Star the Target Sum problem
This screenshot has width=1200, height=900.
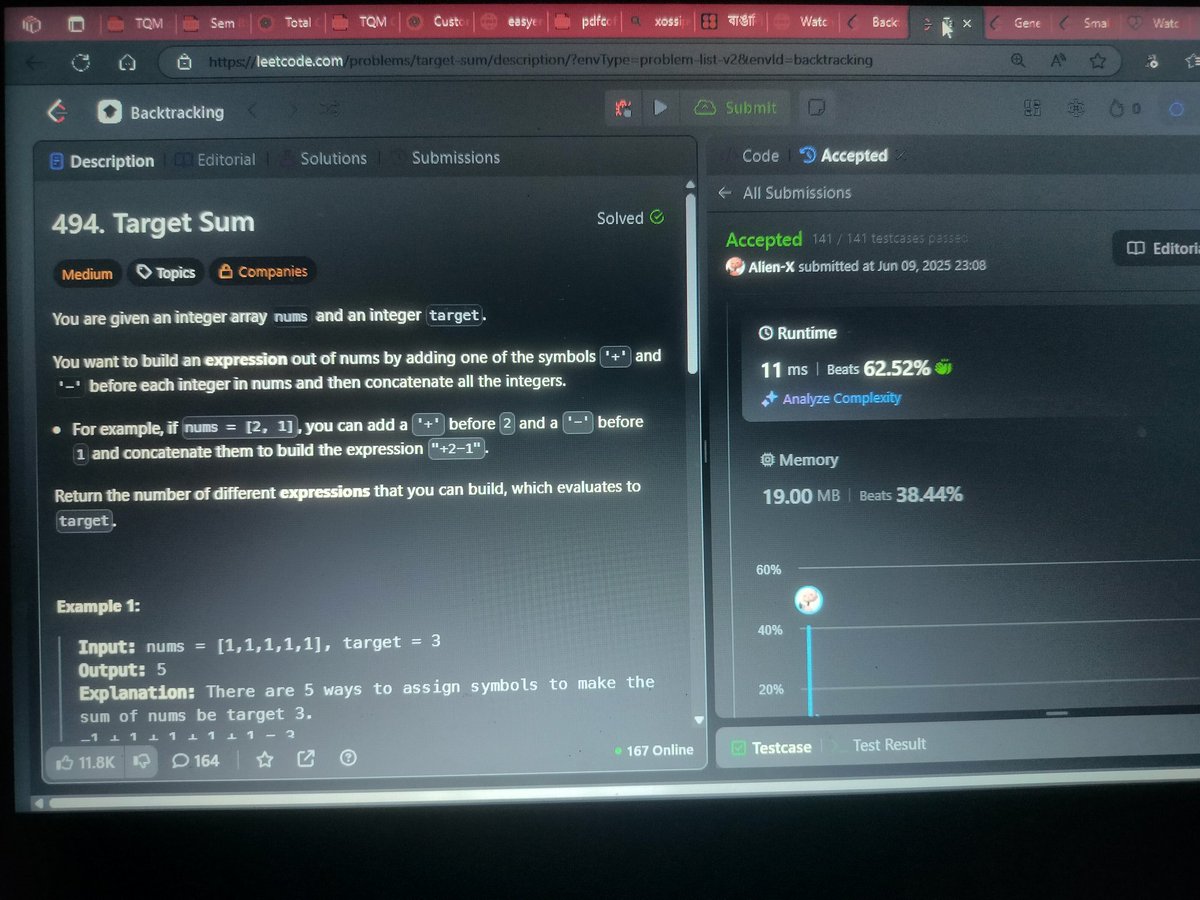[x=264, y=760]
